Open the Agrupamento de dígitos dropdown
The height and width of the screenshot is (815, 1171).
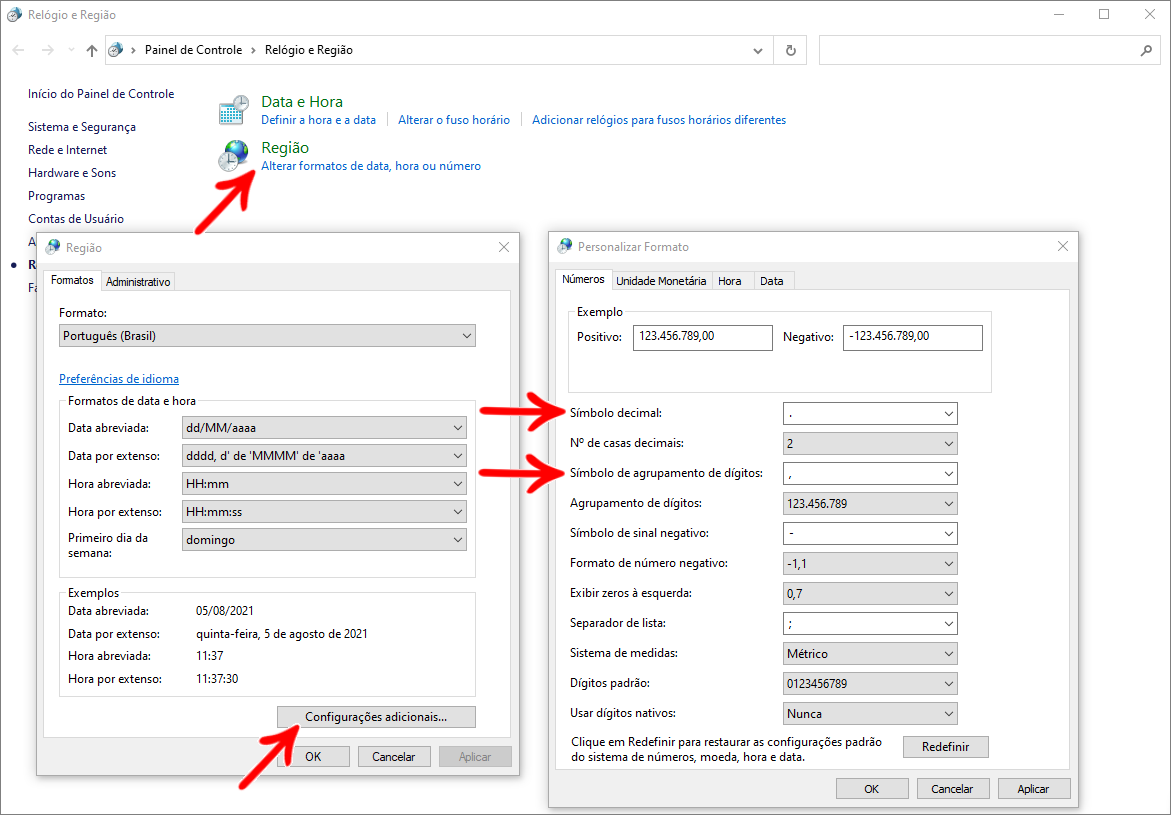[870, 503]
